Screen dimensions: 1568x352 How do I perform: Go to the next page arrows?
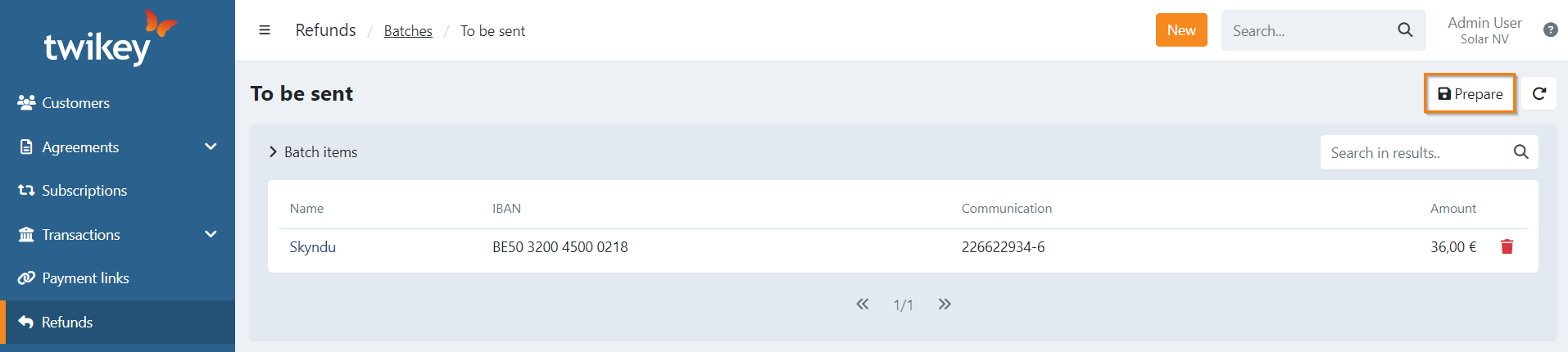pyautogui.click(x=945, y=305)
